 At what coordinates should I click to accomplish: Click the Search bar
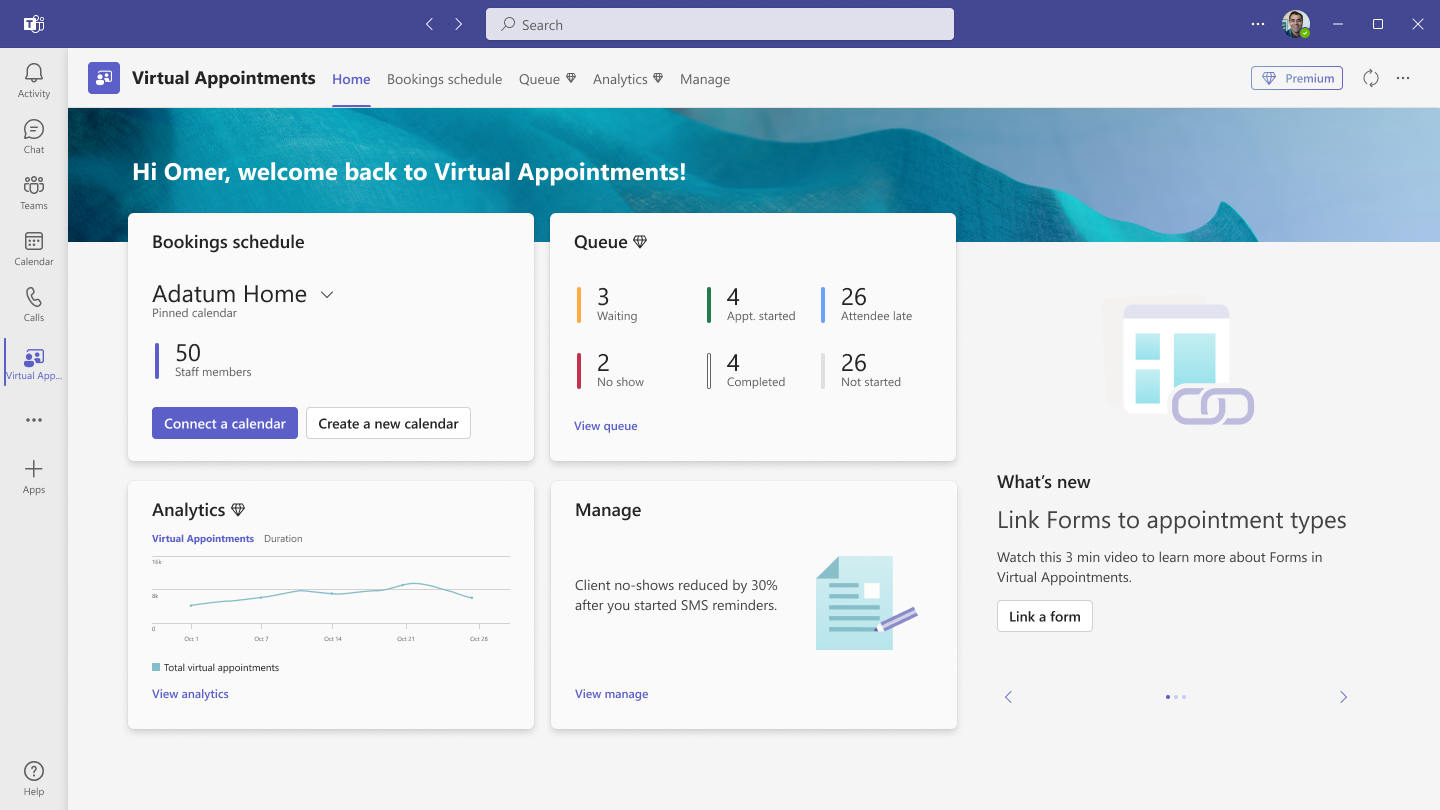(719, 23)
